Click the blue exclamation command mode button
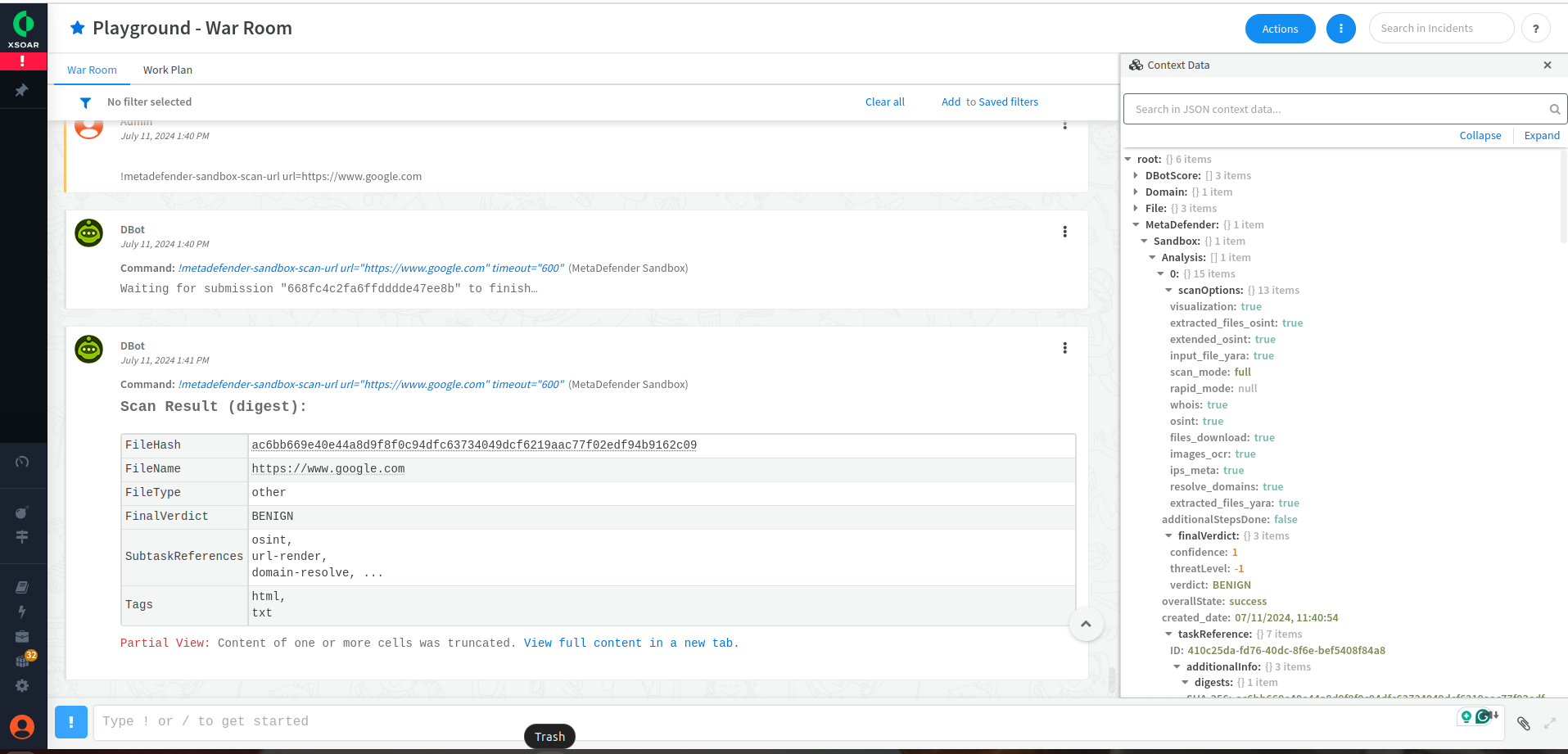 [x=71, y=722]
